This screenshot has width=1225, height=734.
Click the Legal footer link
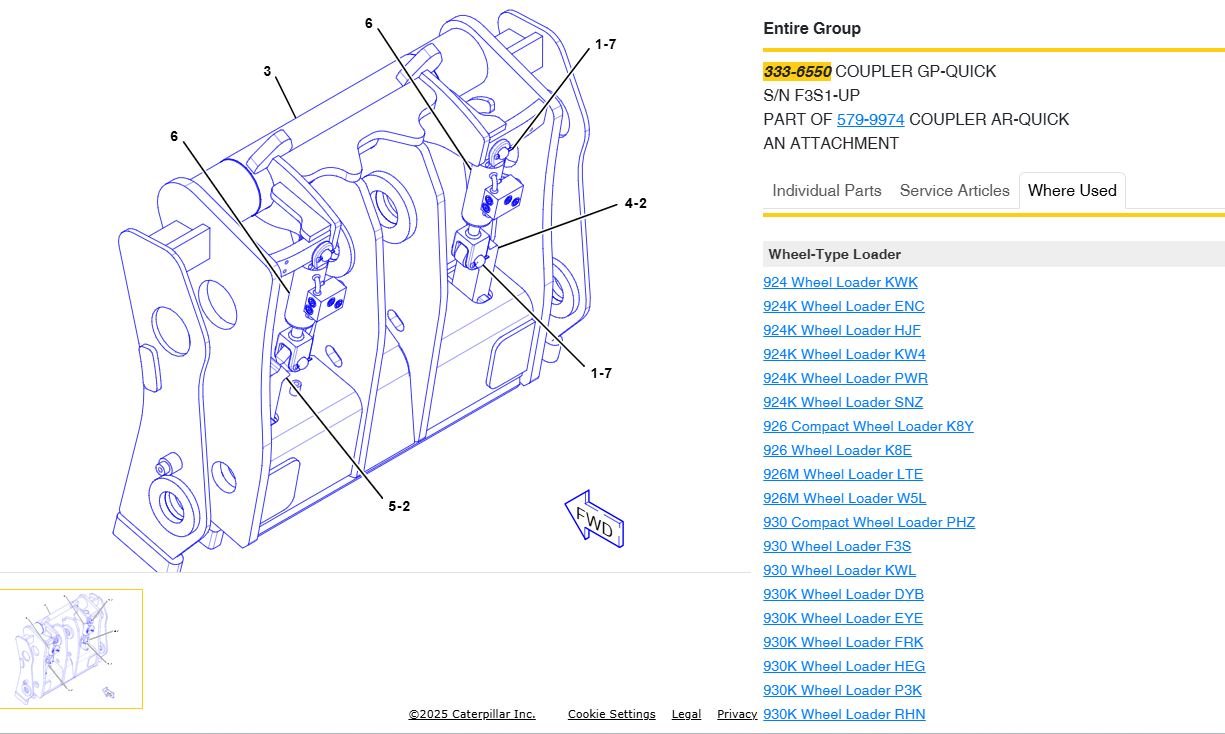coord(686,714)
